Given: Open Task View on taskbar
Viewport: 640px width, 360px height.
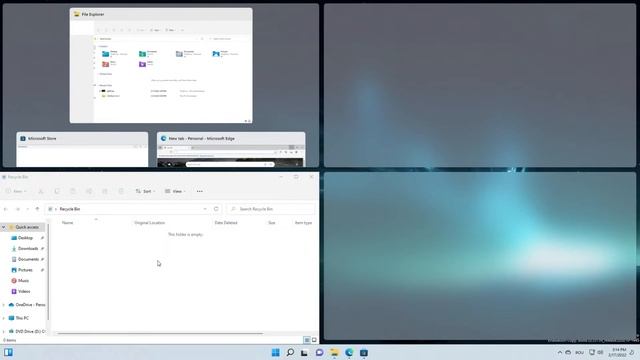Looking at the screenshot, I should tap(304, 353).
